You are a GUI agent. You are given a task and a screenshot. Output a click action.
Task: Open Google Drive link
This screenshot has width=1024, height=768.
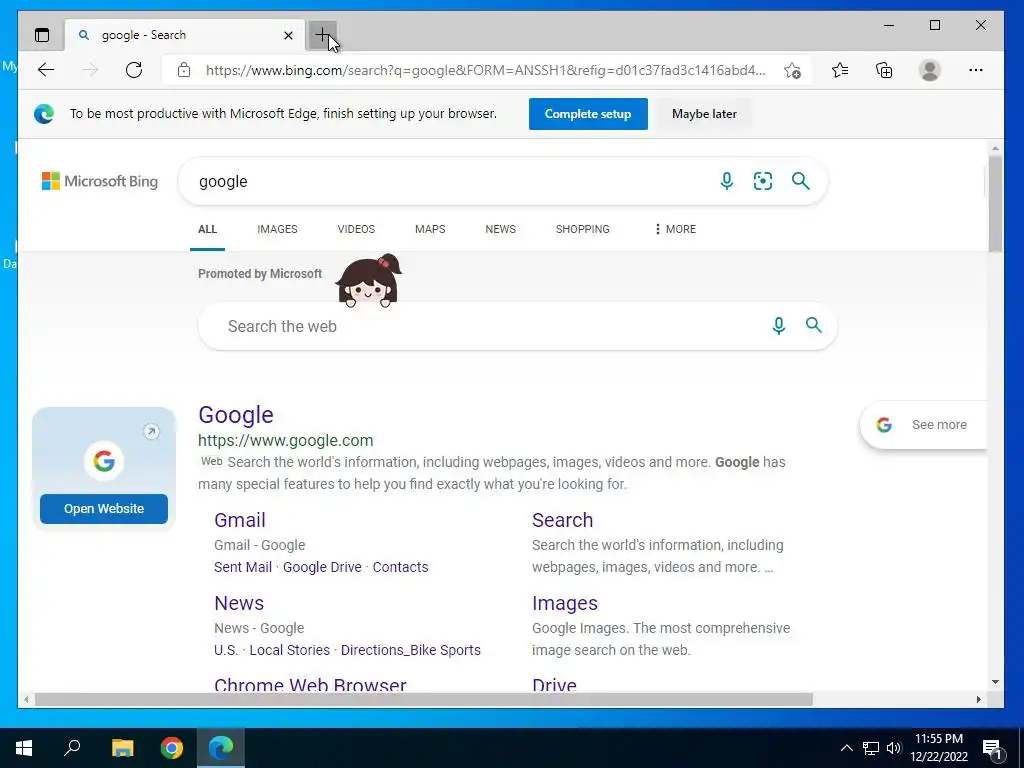[322, 567]
